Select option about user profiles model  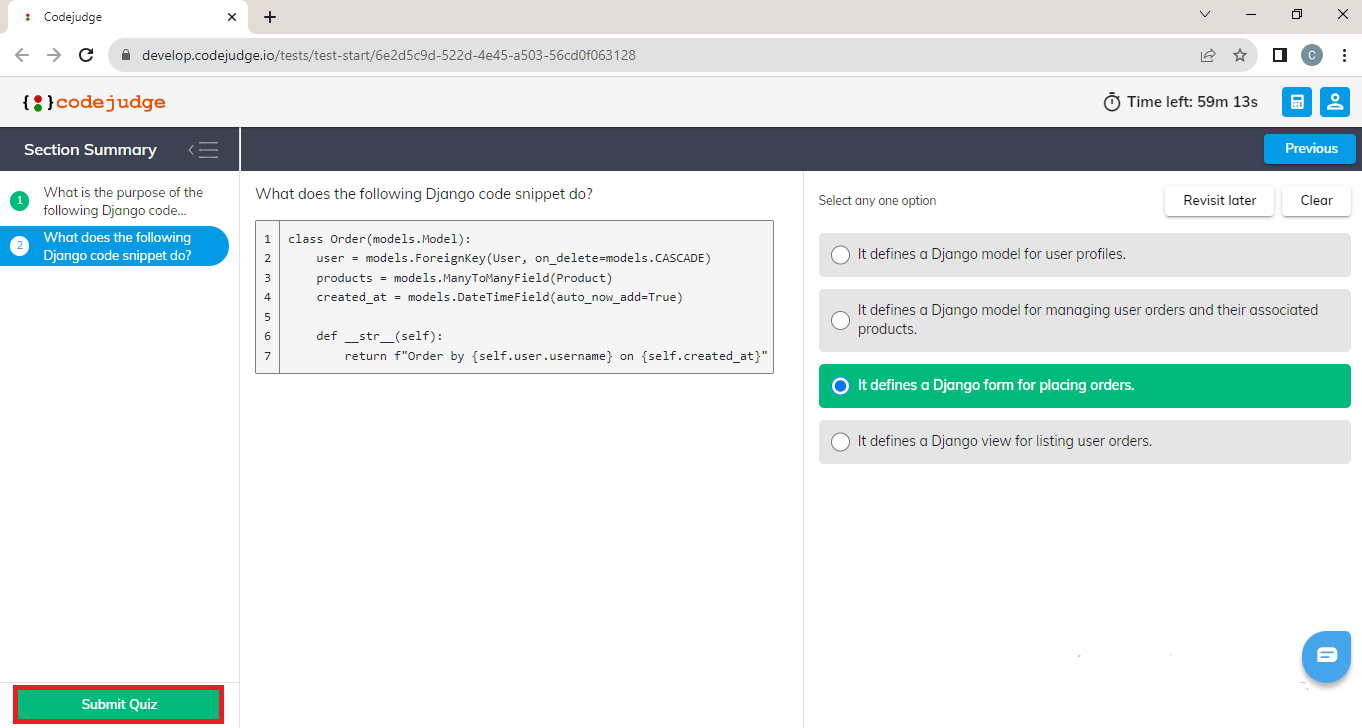pyautogui.click(x=1085, y=255)
